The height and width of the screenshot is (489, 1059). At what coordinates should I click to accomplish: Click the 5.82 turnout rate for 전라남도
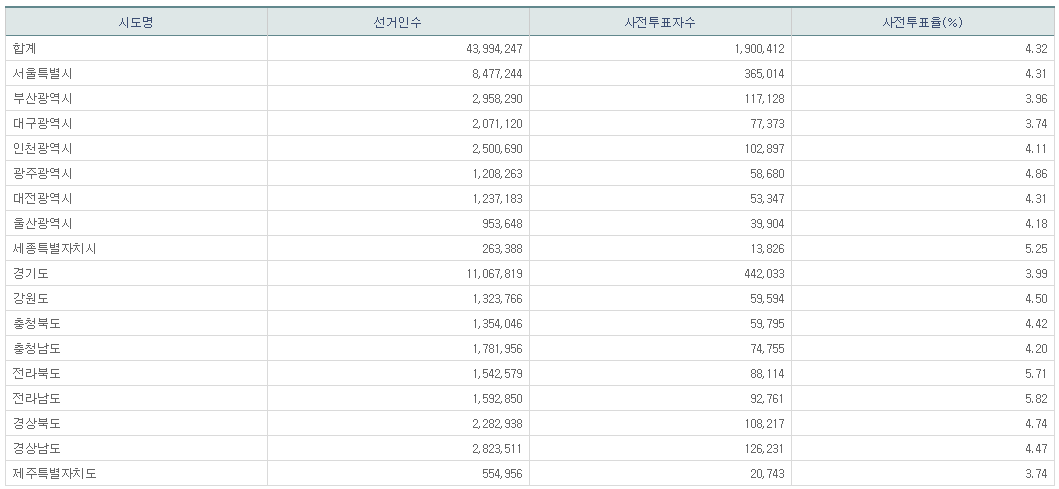1035,398
